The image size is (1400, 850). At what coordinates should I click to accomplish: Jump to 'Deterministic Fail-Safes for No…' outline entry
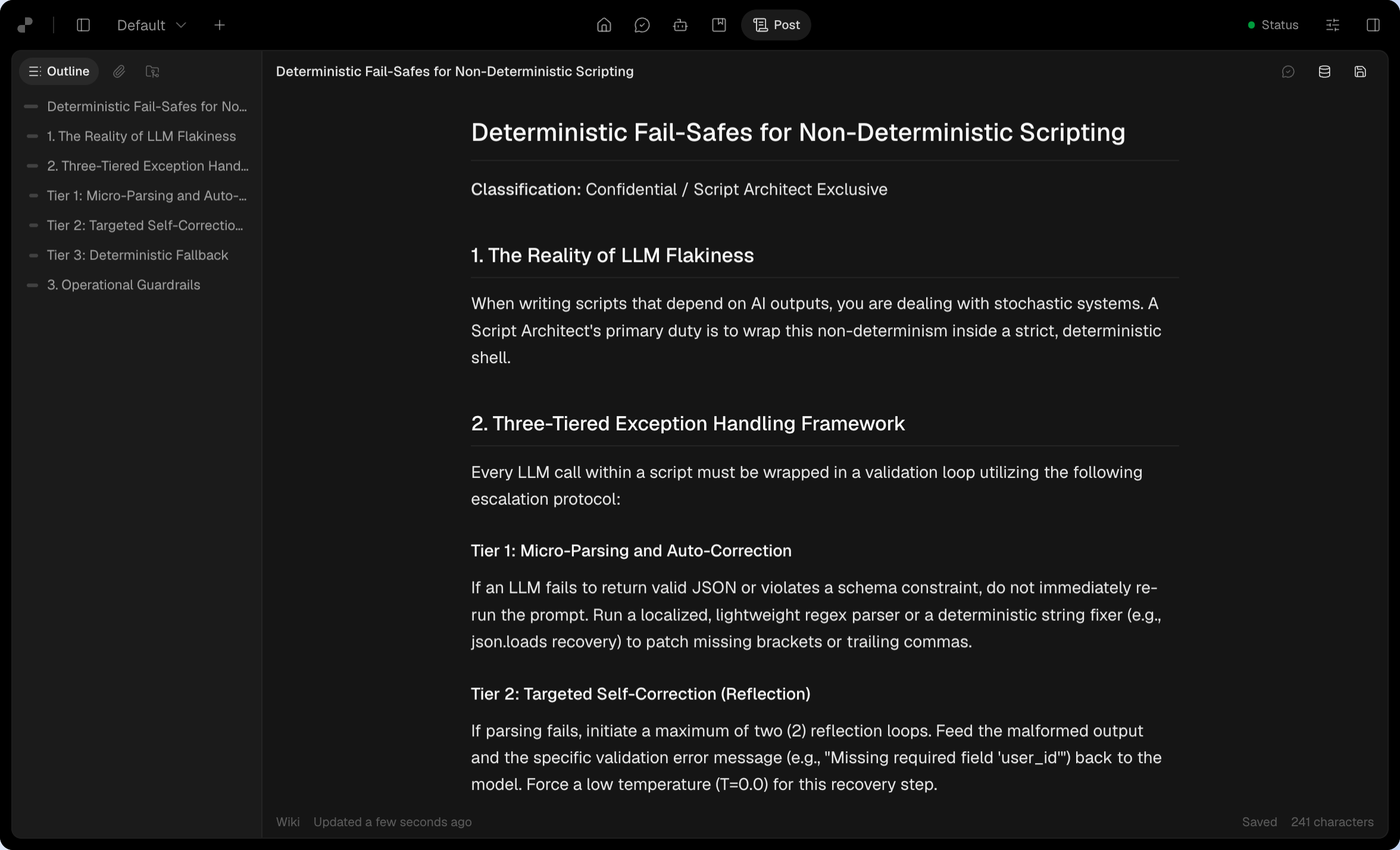coord(136,107)
